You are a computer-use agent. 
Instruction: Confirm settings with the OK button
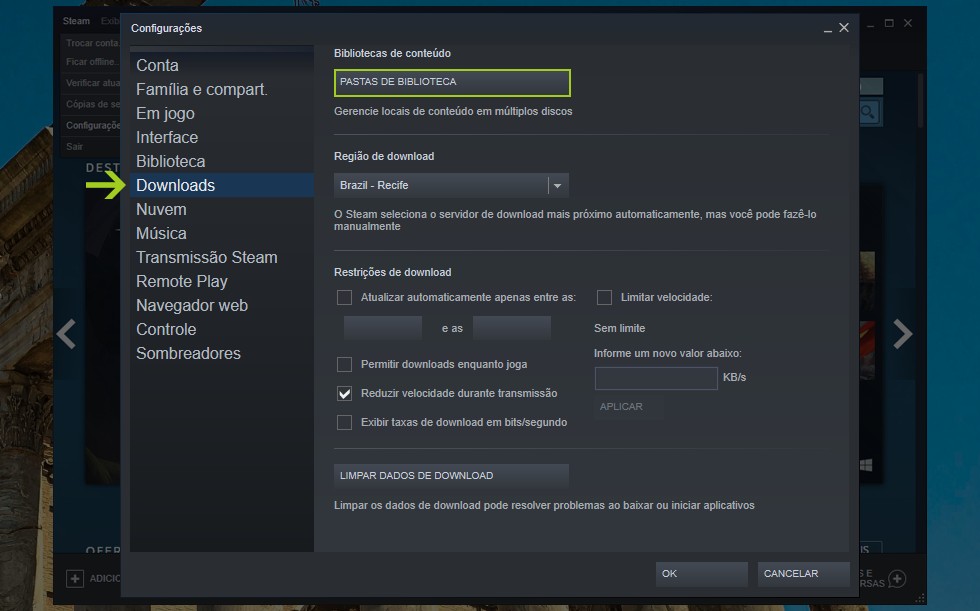pos(701,574)
